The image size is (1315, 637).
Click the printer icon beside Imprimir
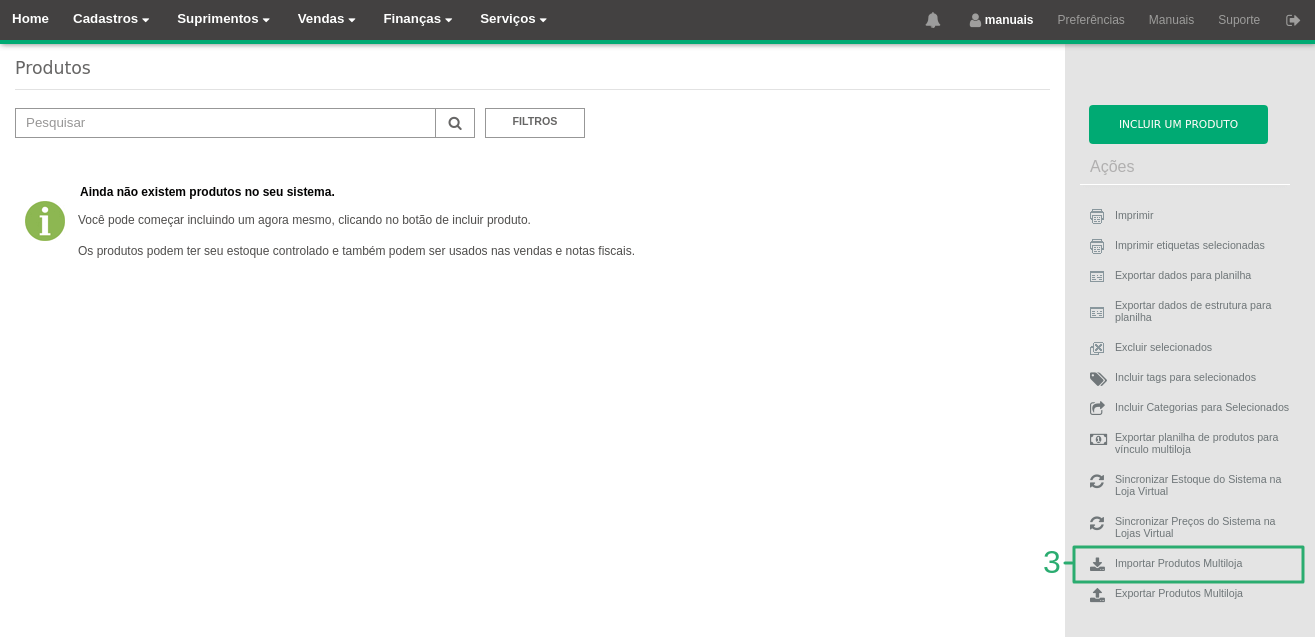(1097, 216)
